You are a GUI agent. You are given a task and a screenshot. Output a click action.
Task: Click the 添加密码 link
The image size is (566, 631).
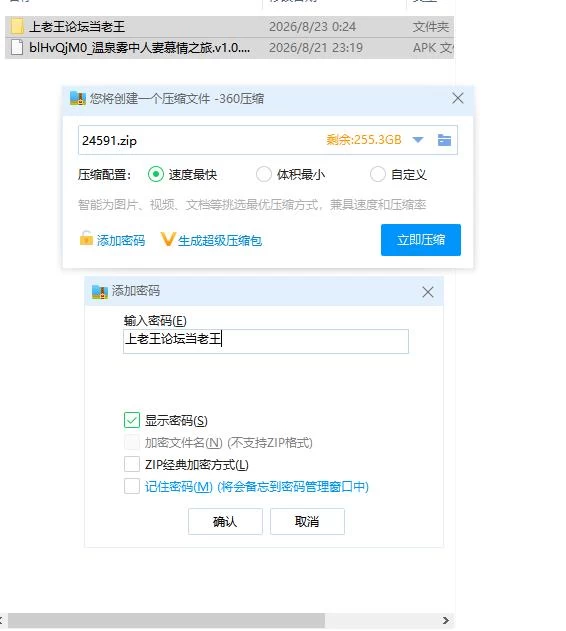tap(121, 241)
